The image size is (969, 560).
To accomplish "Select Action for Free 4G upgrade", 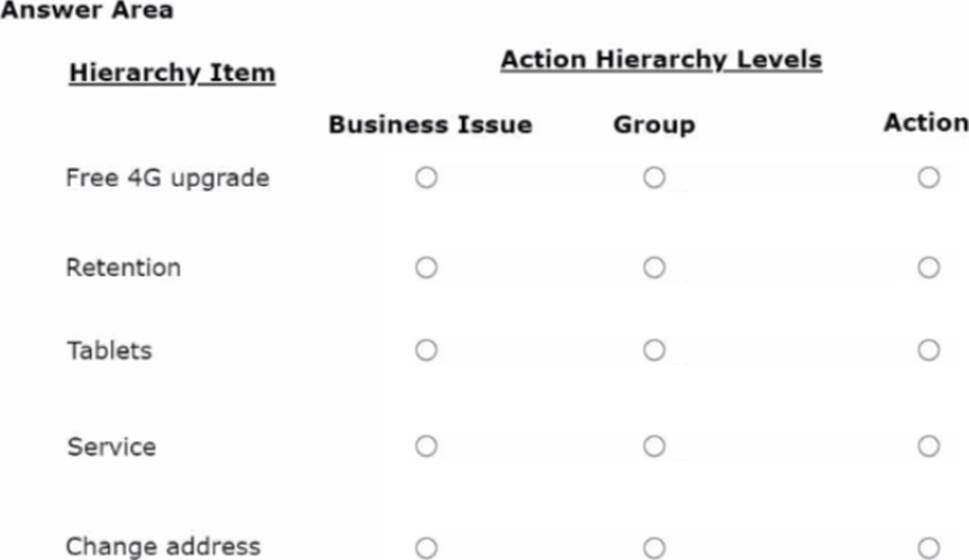I will (x=928, y=178).
